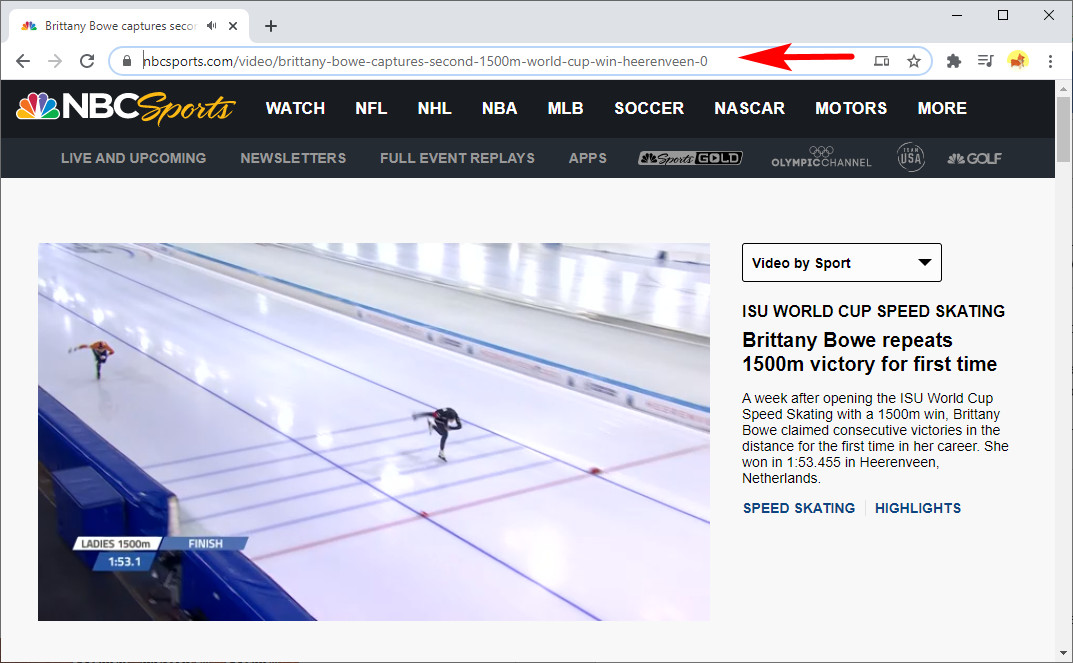
Task: Click the Team USA circular logo
Action: coord(910,158)
